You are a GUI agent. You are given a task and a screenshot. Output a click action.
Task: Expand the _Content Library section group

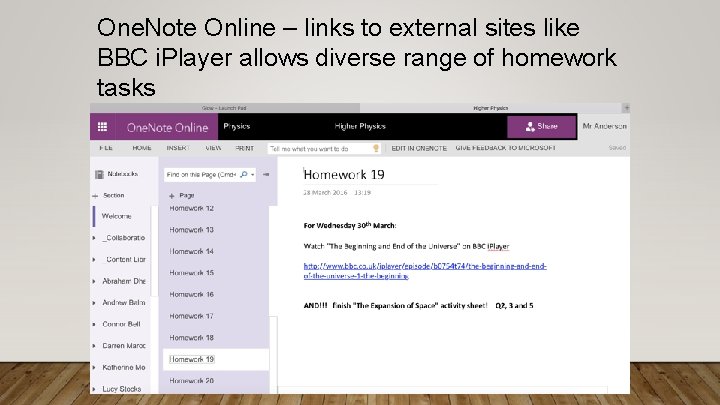94,259
